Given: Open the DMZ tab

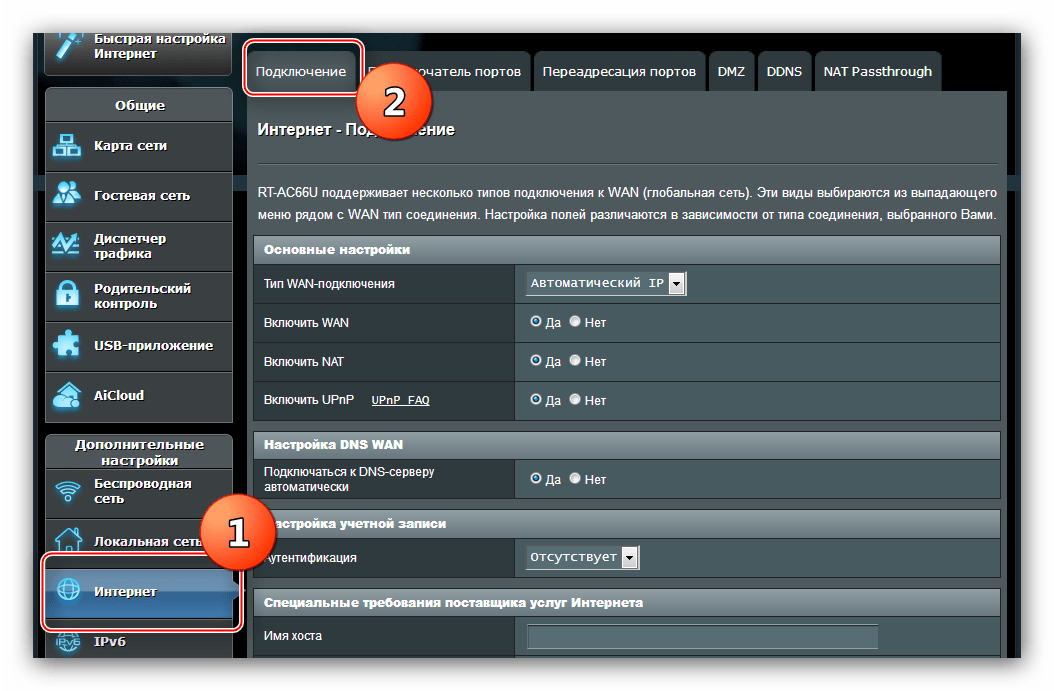Looking at the screenshot, I should (731, 71).
